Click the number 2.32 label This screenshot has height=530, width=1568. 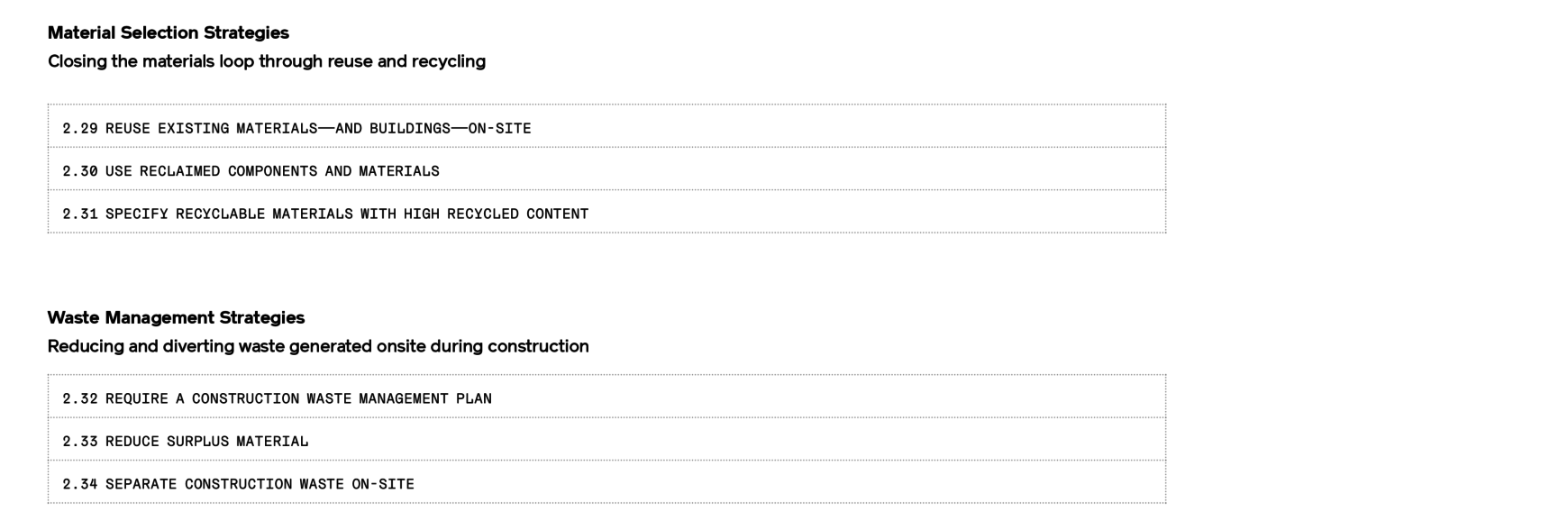pyautogui.click(x=80, y=398)
